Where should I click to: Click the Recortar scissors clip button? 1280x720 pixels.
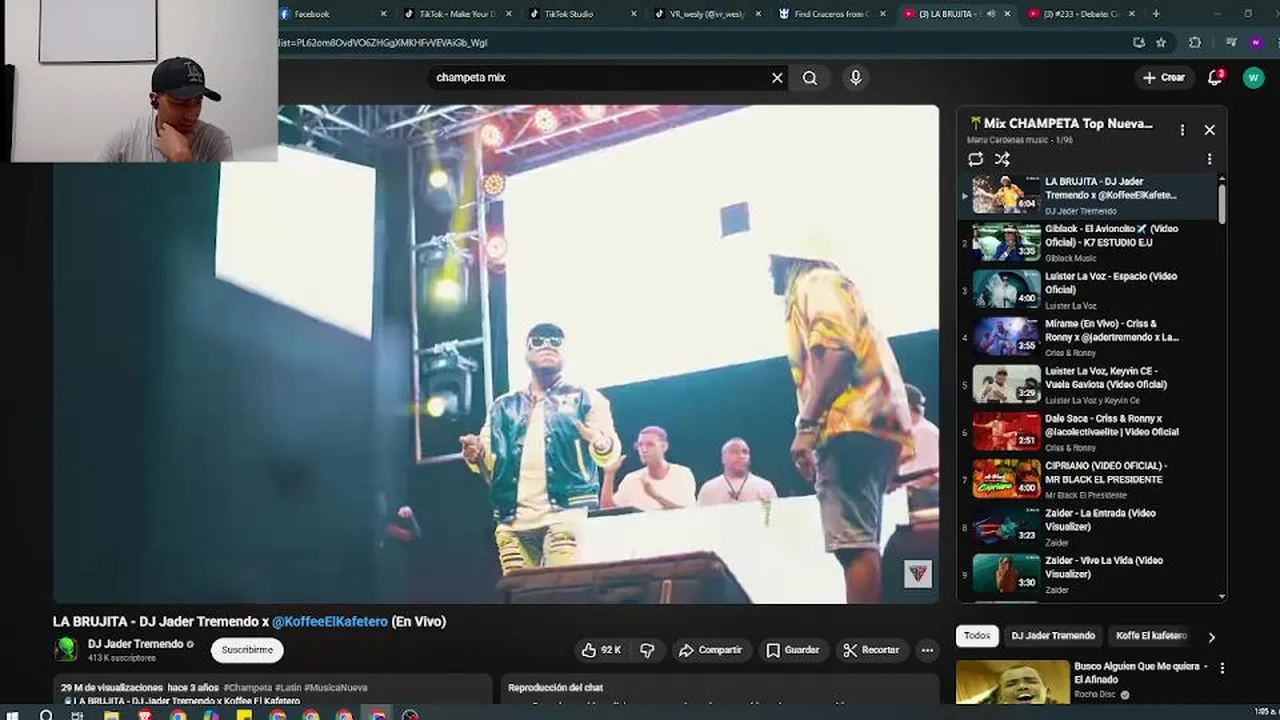[871, 650]
